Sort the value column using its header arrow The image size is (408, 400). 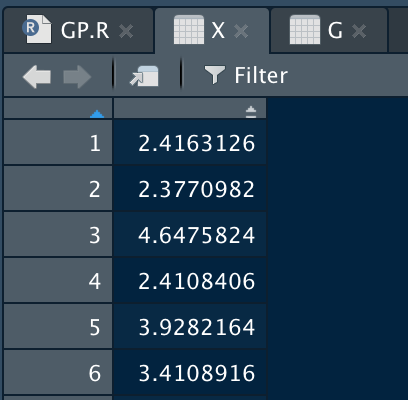(251, 112)
